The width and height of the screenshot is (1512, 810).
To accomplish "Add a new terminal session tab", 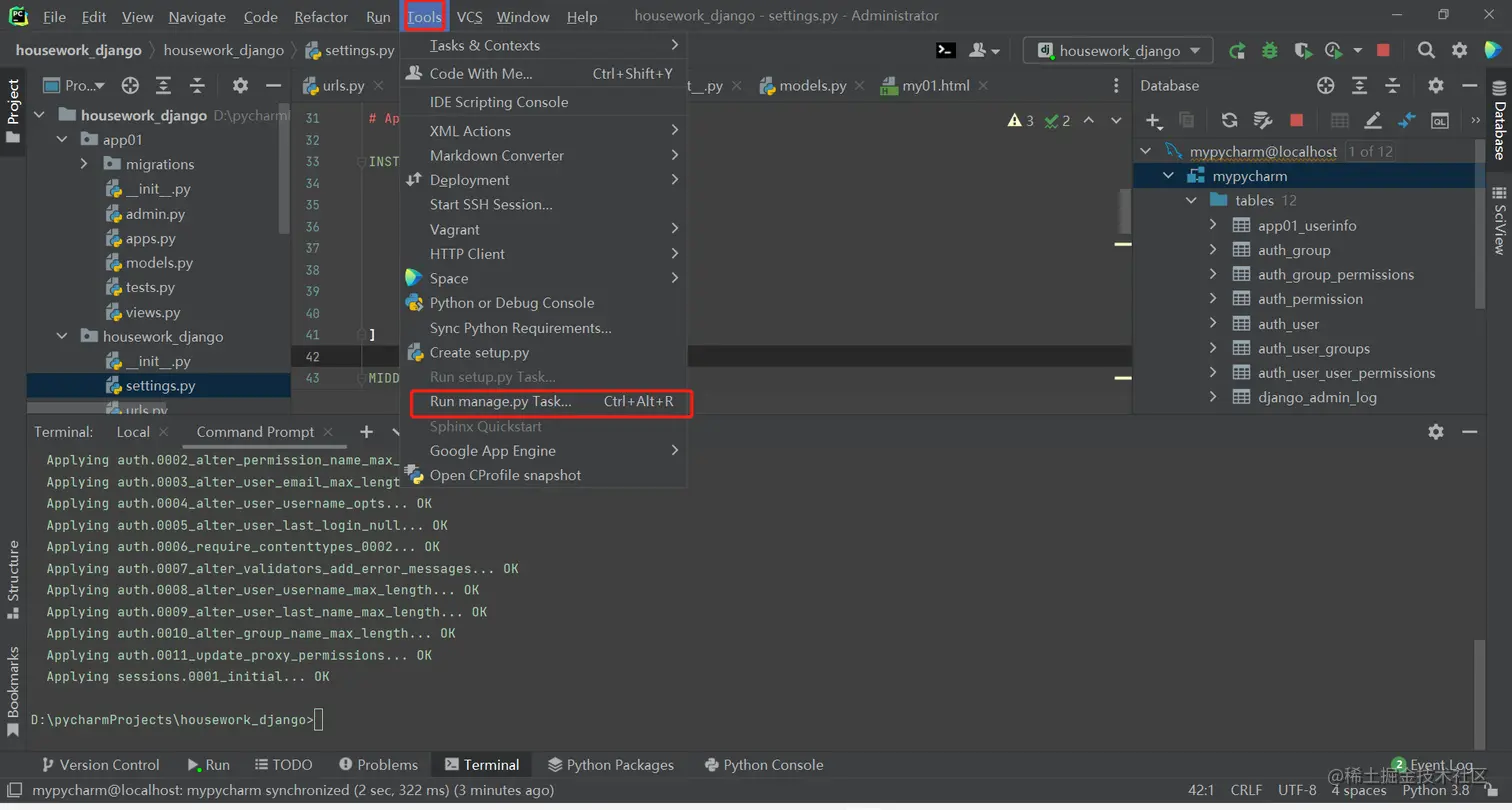I will [x=366, y=432].
